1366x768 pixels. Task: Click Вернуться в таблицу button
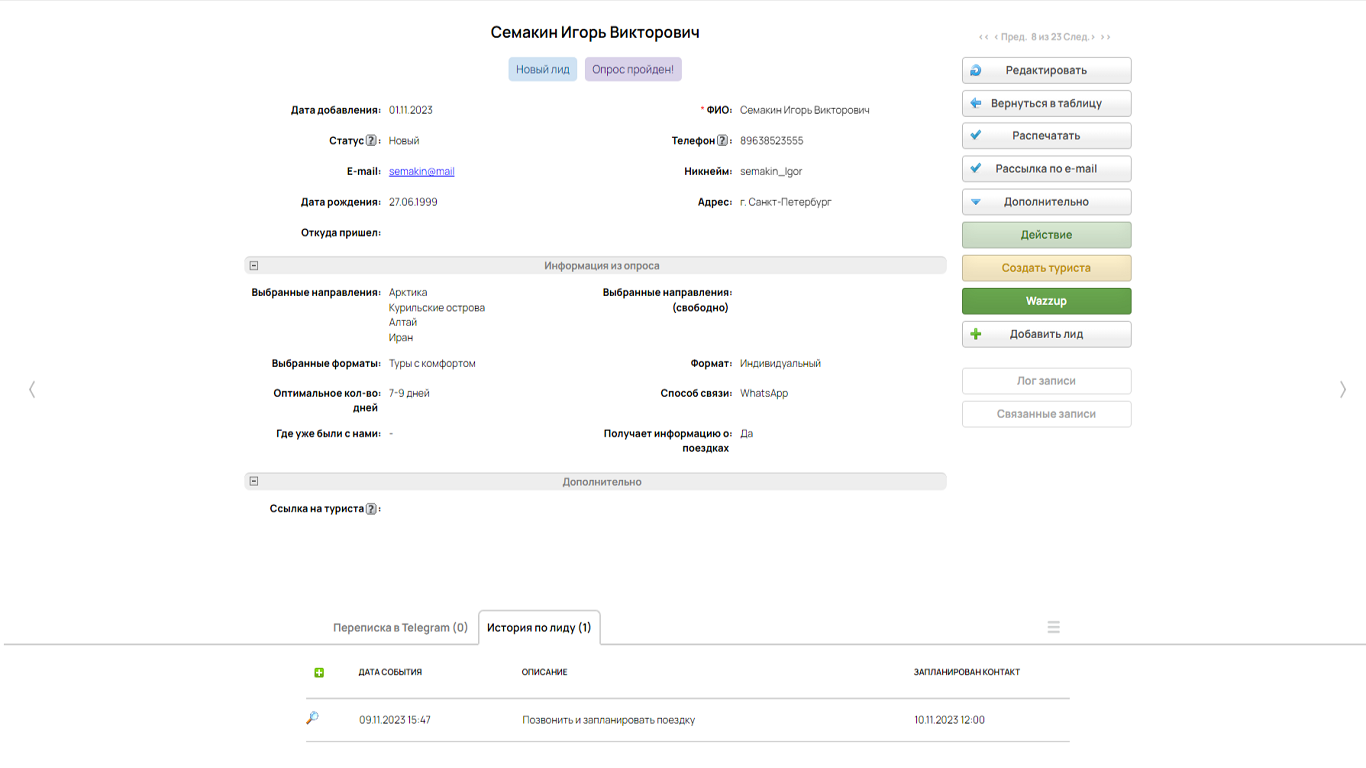[1046, 104]
